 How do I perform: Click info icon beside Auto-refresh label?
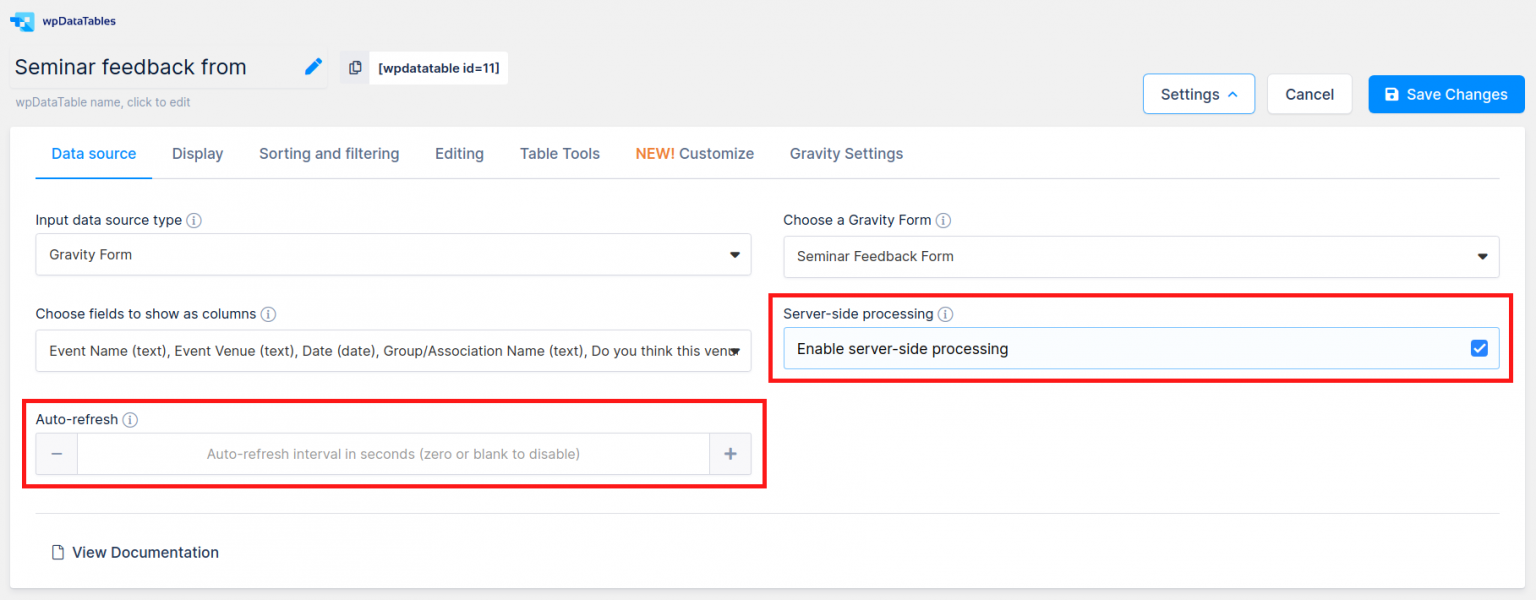[x=130, y=420]
